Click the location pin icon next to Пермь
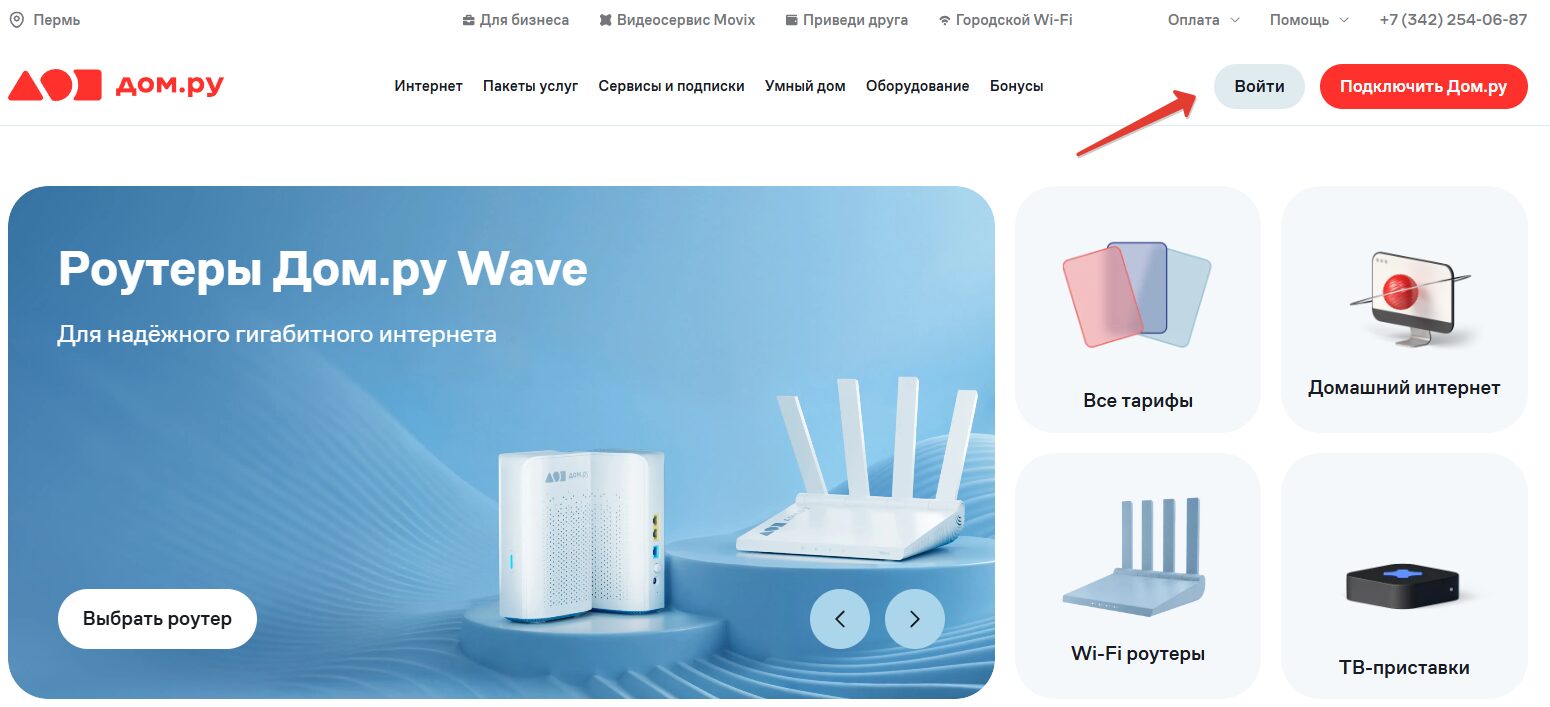1550x707 pixels. 16,20
